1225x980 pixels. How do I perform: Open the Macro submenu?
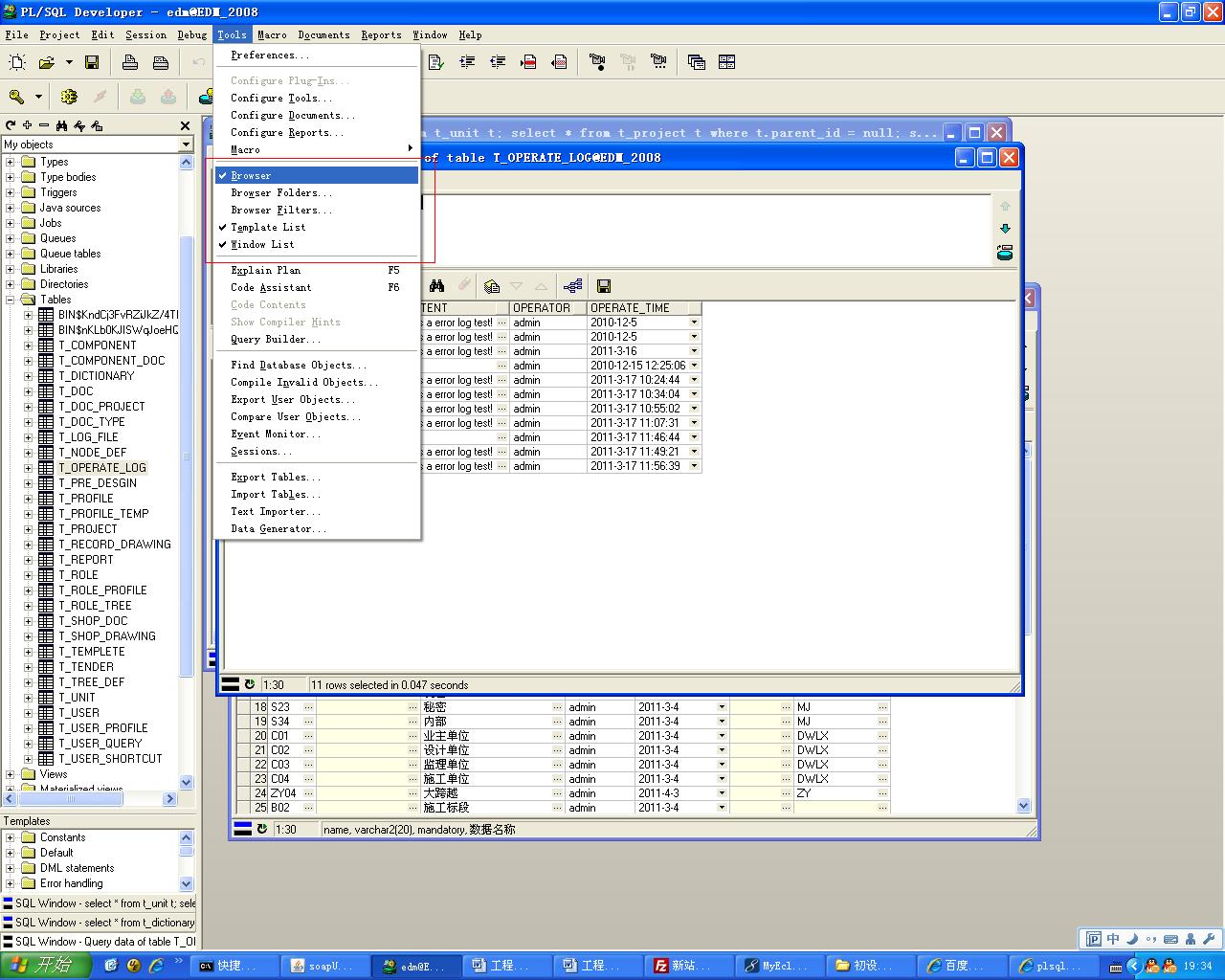click(317, 150)
